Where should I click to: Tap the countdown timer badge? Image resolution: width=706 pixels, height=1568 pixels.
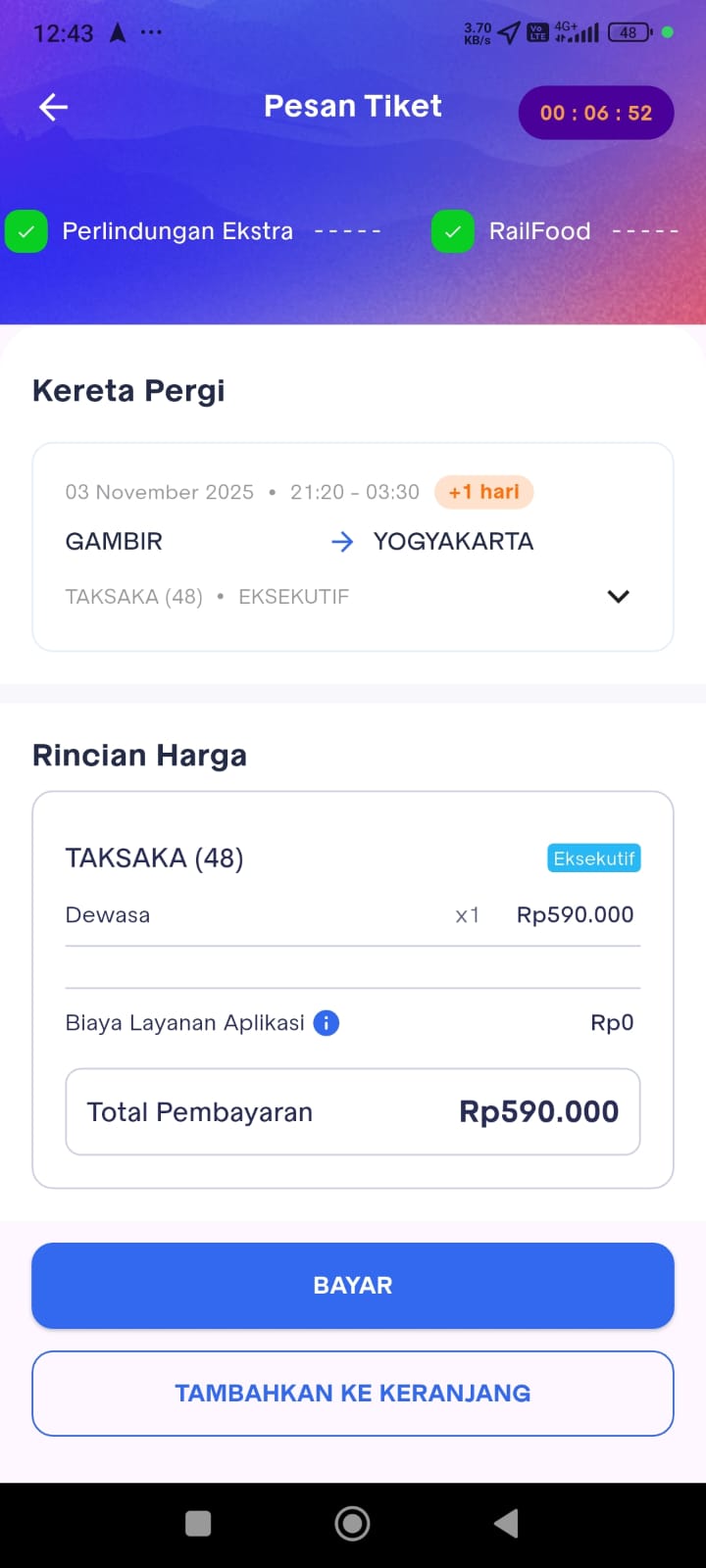click(595, 113)
